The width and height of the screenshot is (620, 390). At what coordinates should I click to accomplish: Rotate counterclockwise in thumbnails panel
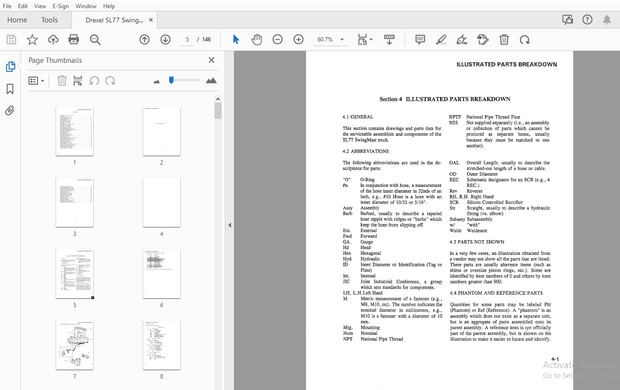point(94,81)
